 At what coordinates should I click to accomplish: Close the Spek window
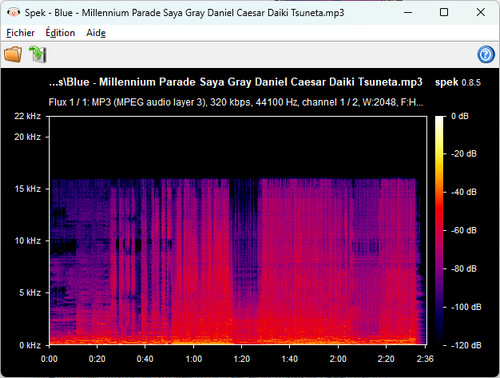[x=481, y=13]
